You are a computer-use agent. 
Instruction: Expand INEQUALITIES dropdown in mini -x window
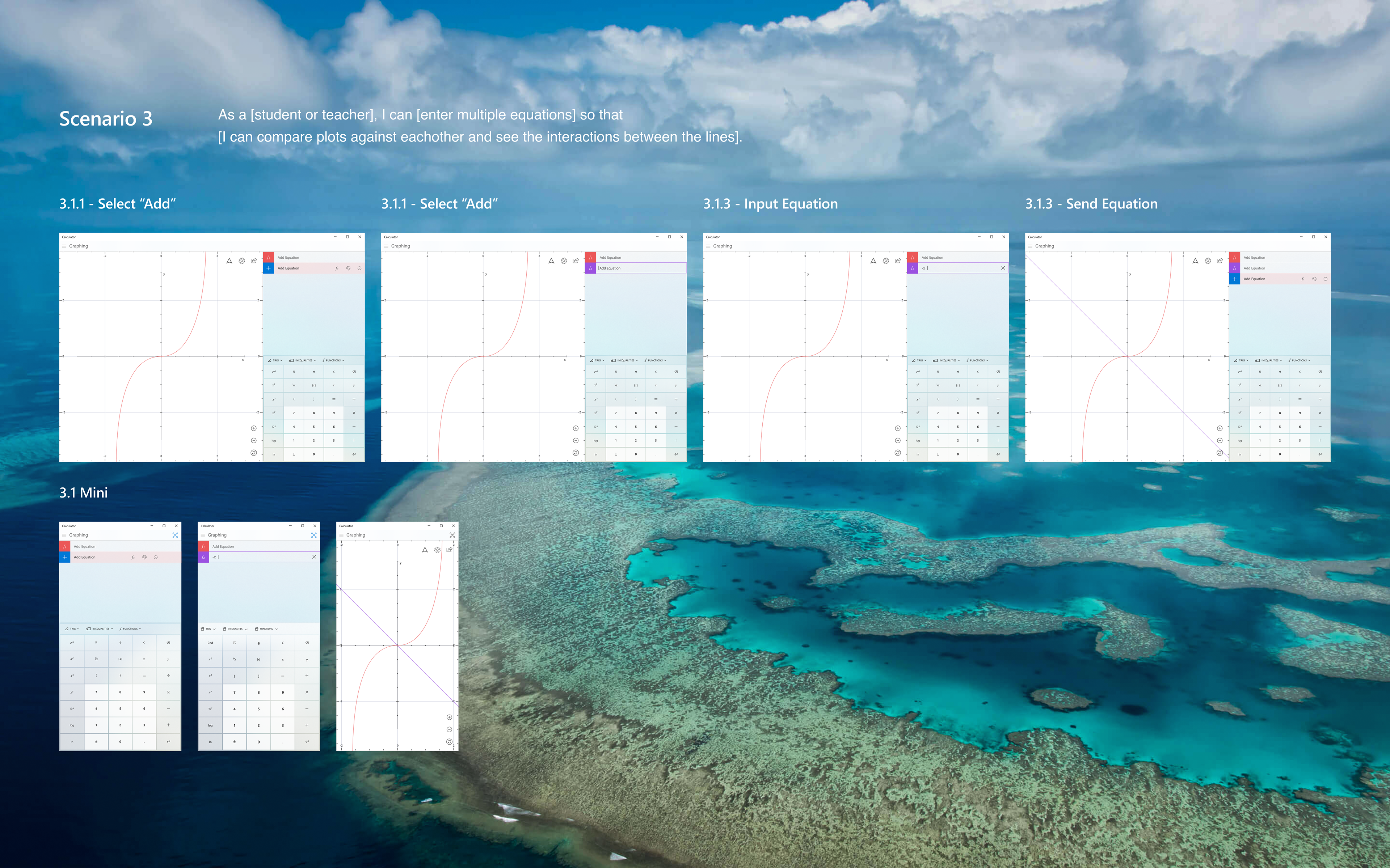click(235, 628)
